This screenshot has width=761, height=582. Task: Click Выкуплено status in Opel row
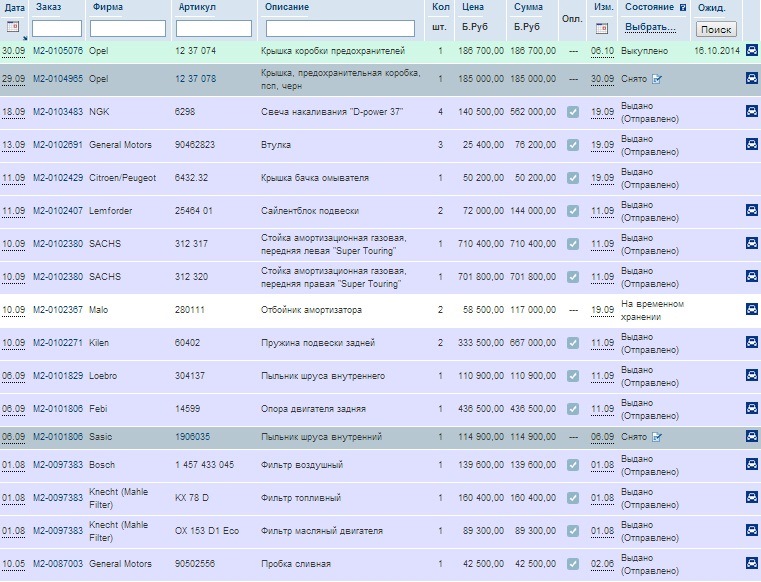tap(645, 51)
